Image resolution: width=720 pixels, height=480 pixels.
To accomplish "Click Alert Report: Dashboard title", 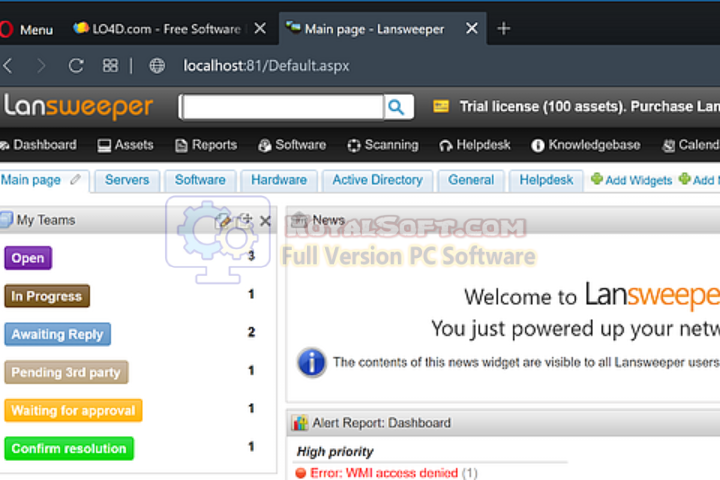I will click(x=382, y=423).
